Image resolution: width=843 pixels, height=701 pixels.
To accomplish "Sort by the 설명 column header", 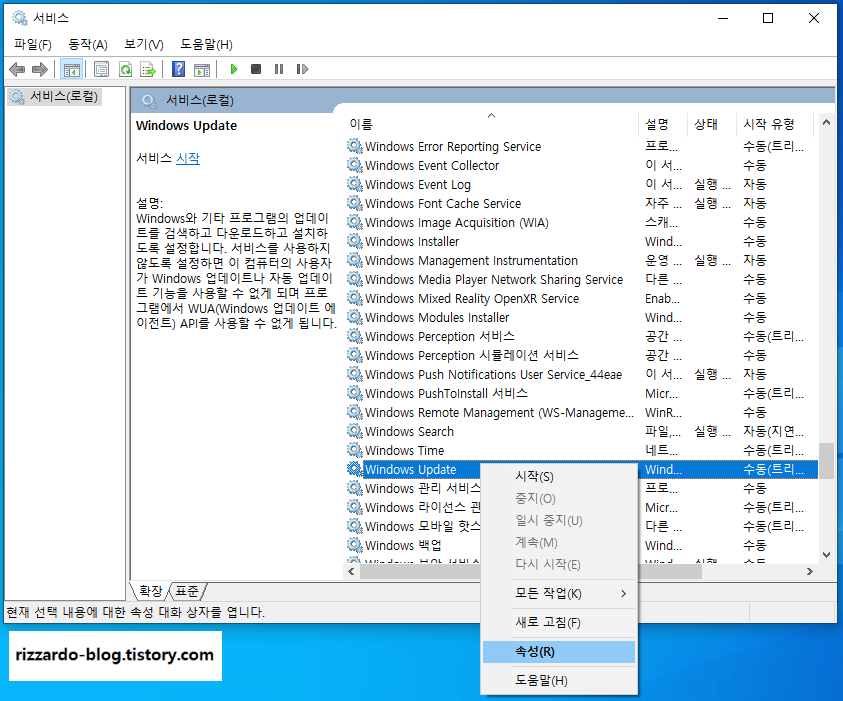I will click(663, 124).
